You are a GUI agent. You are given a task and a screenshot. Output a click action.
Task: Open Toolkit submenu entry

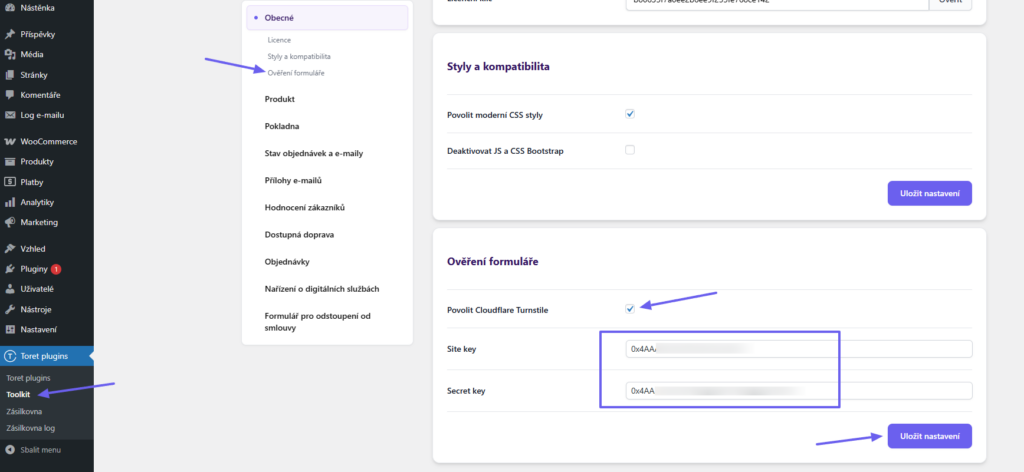click(x=18, y=394)
